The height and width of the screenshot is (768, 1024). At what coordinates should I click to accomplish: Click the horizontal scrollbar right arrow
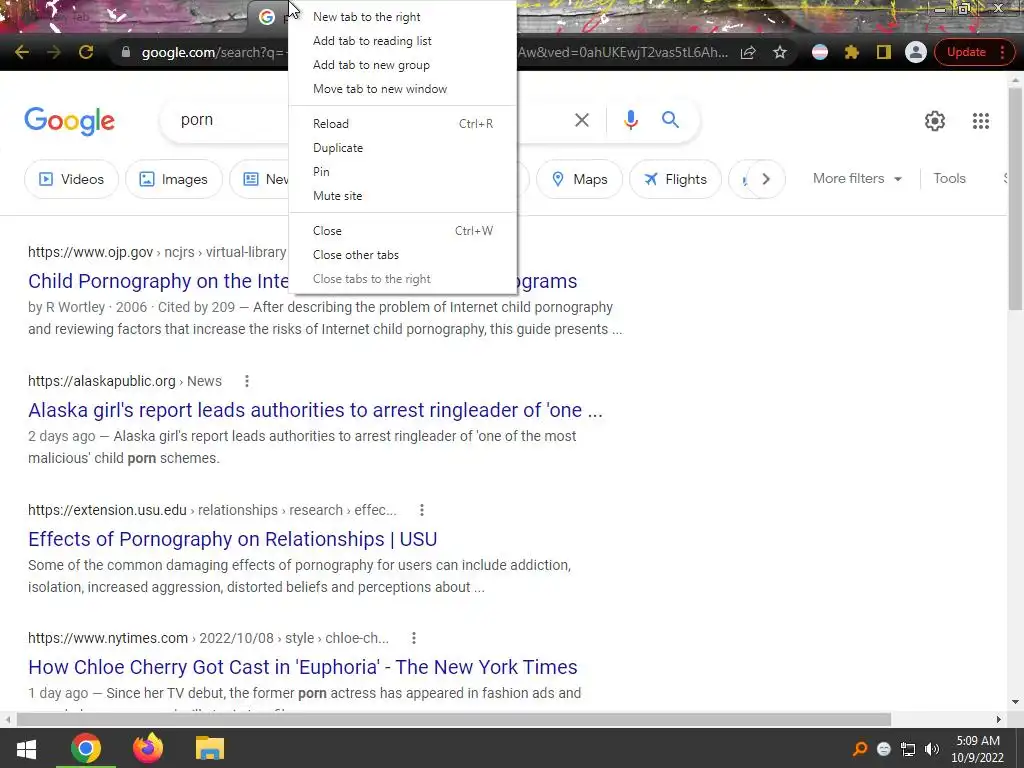tap(999, 719)
